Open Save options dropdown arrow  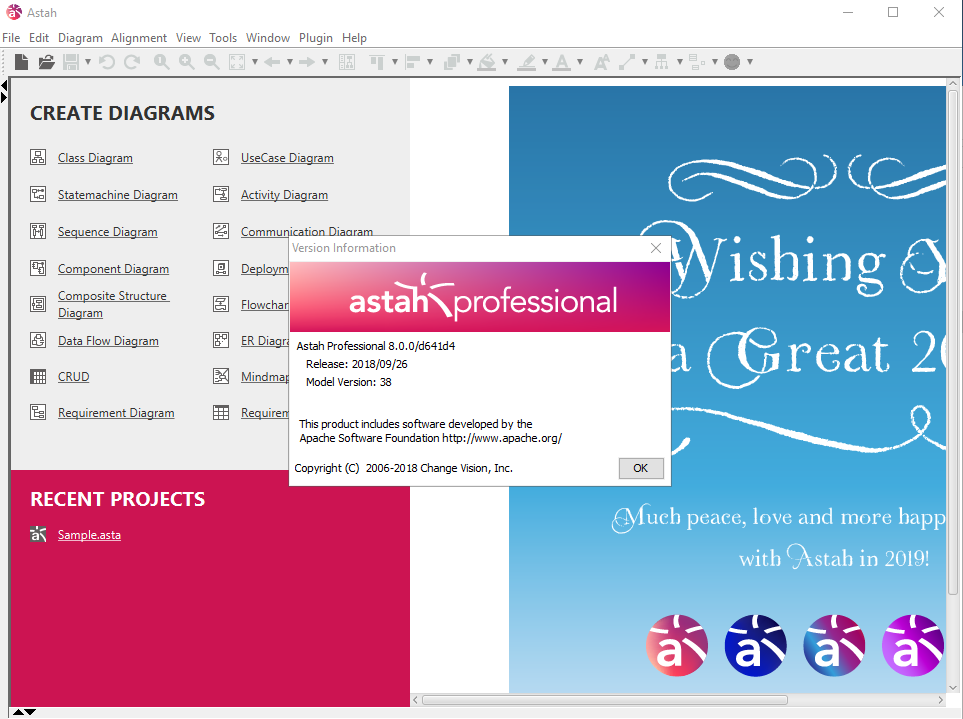(88, 61)
